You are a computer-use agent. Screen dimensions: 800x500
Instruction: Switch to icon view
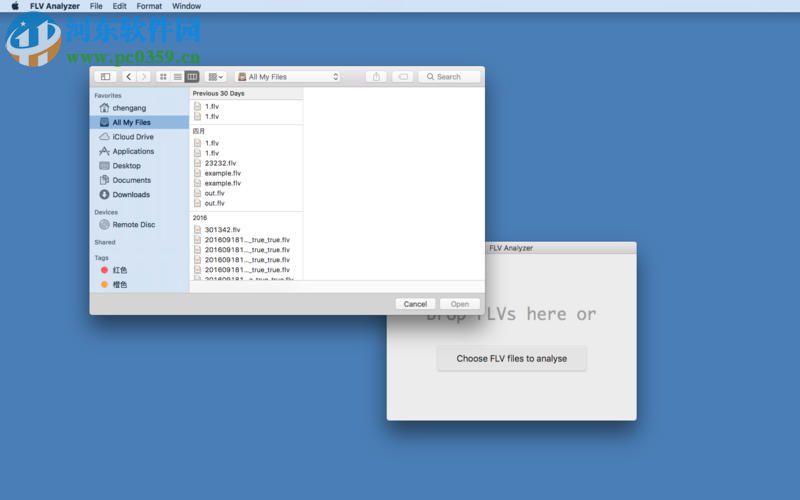coord(163,77)
